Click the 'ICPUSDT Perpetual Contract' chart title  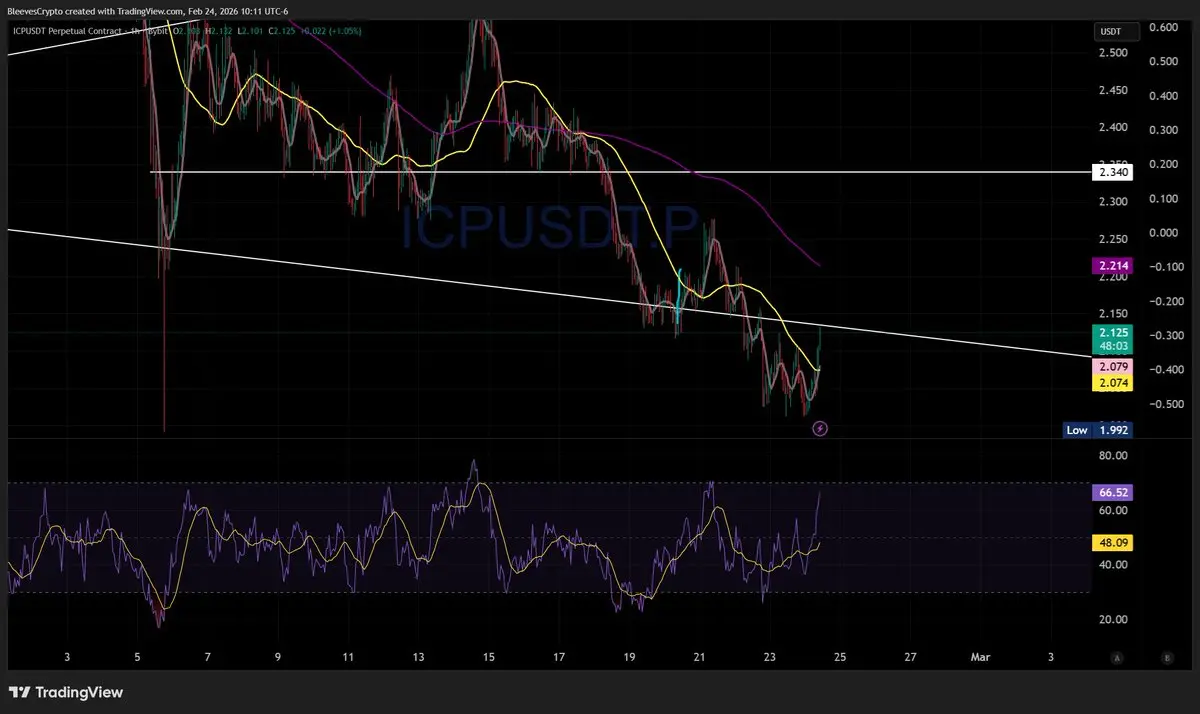67,31
